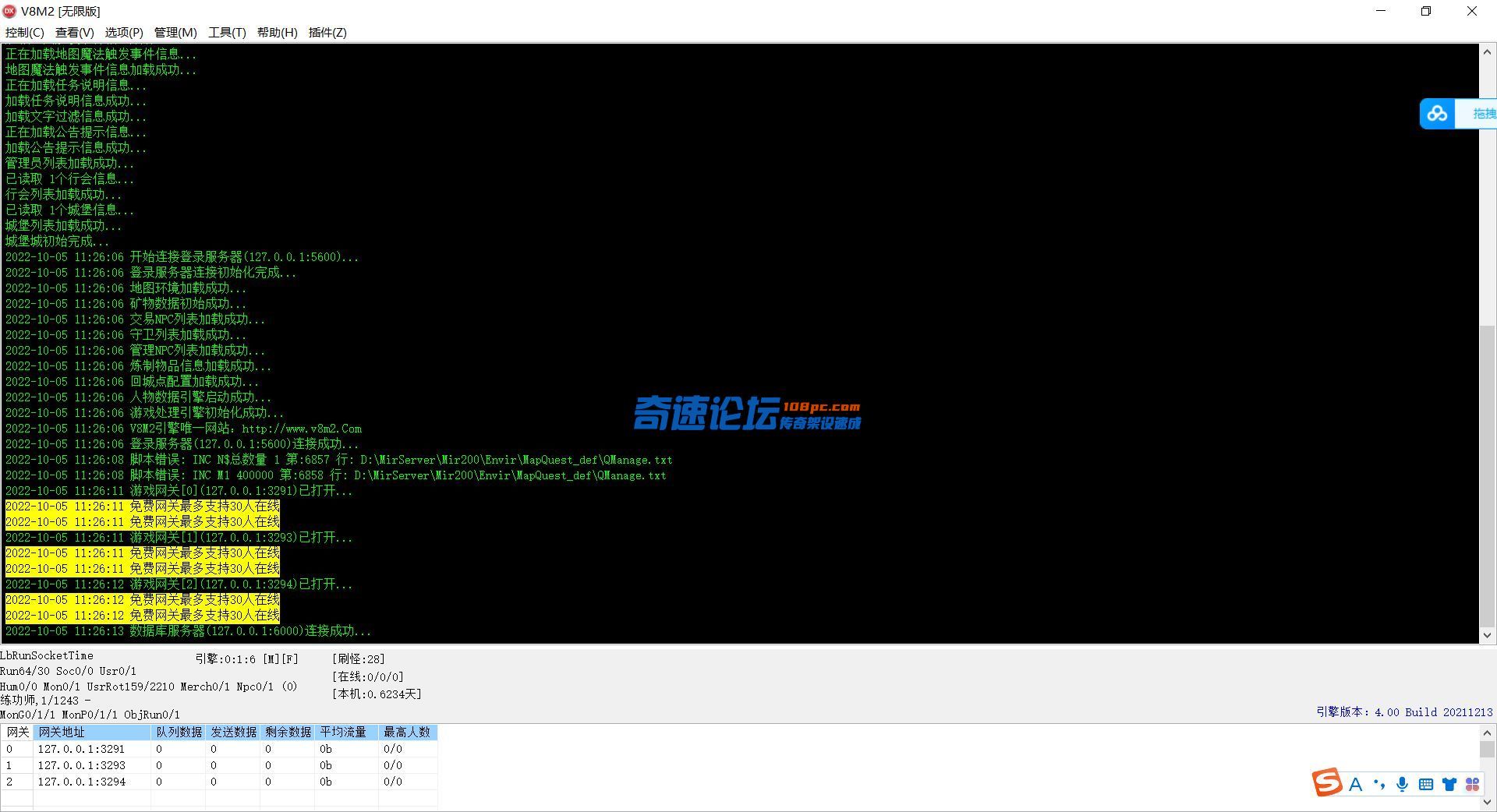The width and height of the screenshot is (1497, 812).
Task: Click the 游戏网关[0] 已打开 log line
Action: tap(179, 491)
